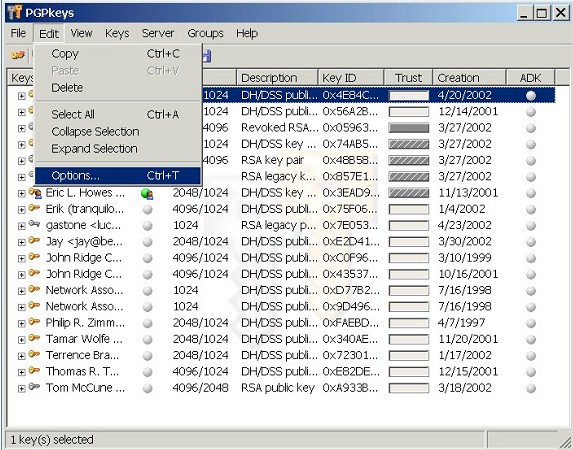573x450 pixels.
Task: Click the RSA key pair description cell
Action: tap(272, 160)
